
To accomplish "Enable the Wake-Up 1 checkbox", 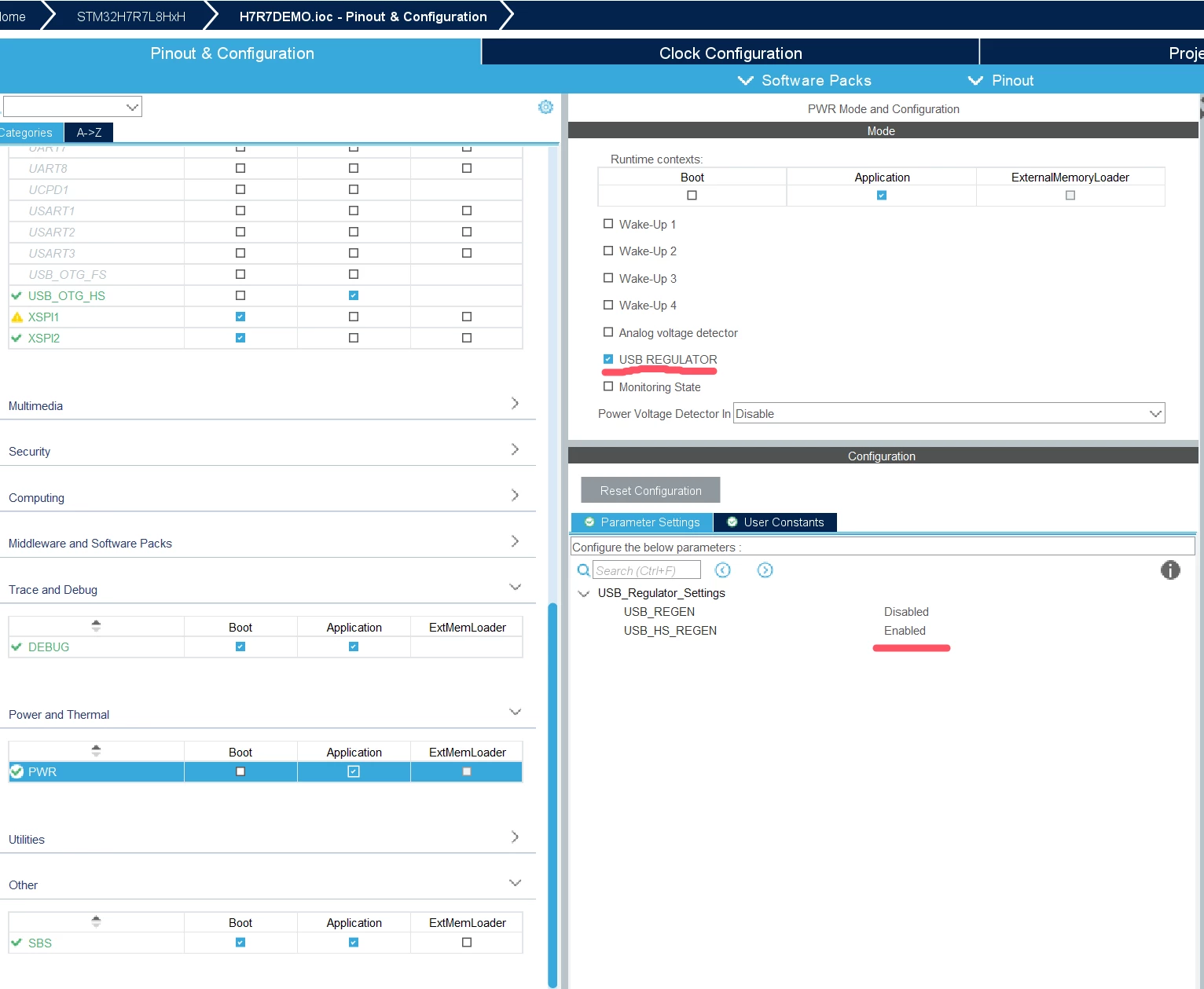I will click(608, 224).
